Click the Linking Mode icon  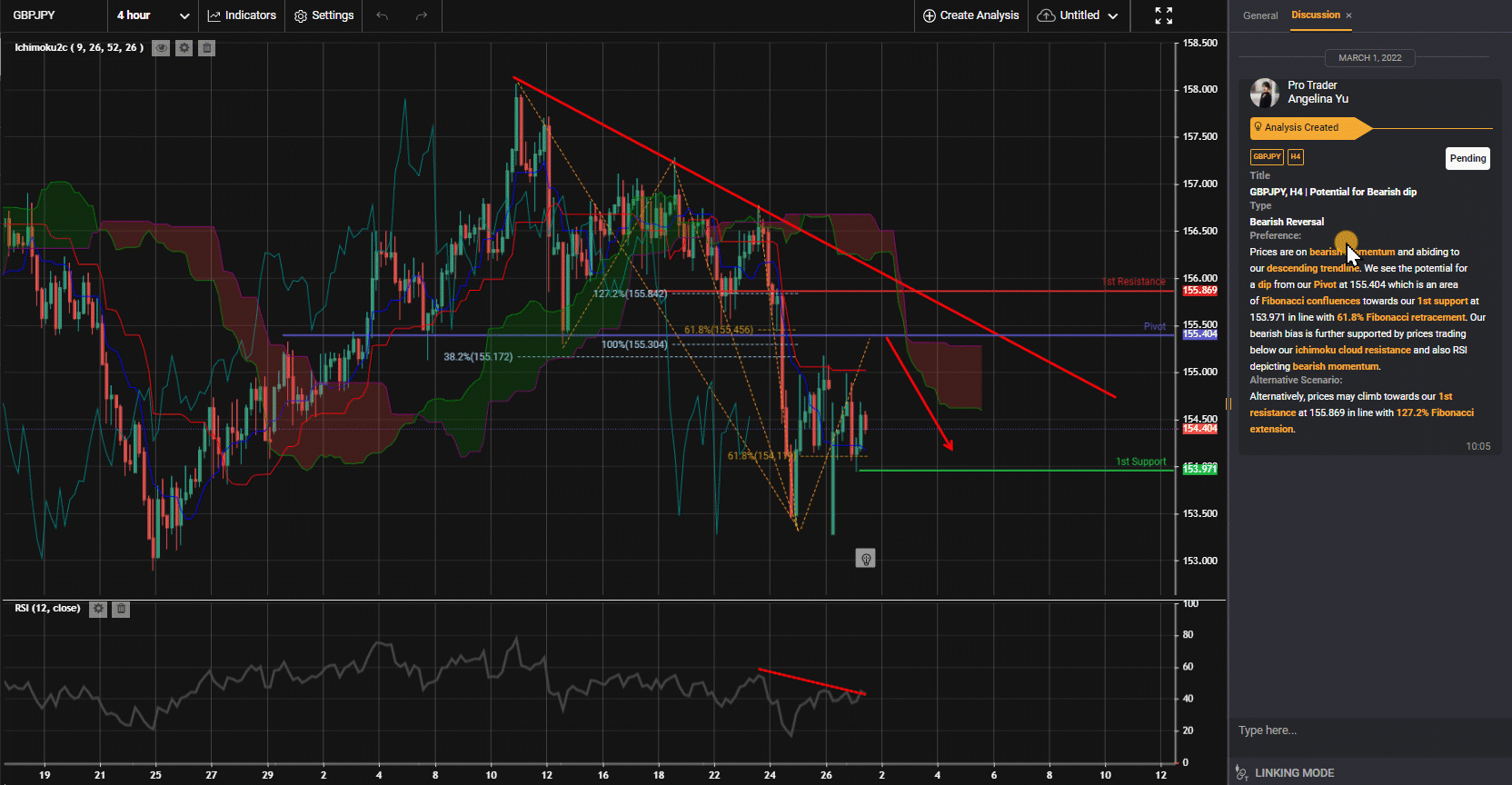click(1242, 772)
